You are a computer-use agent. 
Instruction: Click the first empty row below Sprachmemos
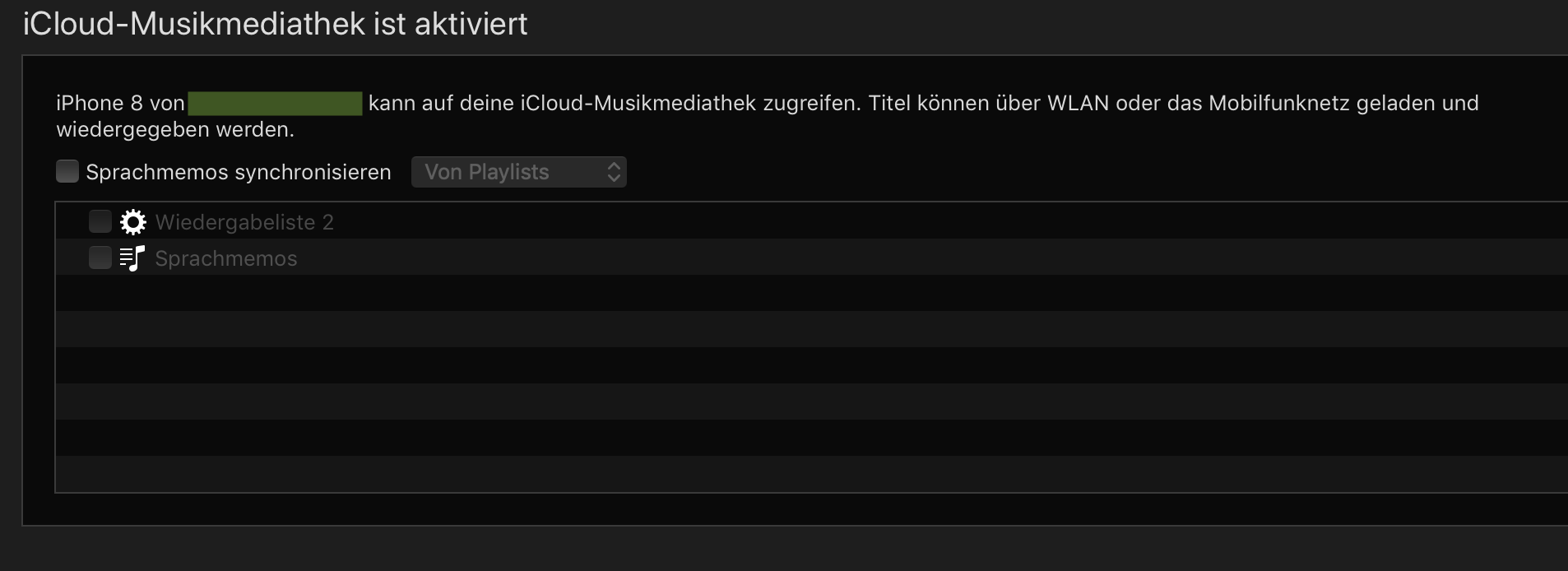[x=740, y=293]
